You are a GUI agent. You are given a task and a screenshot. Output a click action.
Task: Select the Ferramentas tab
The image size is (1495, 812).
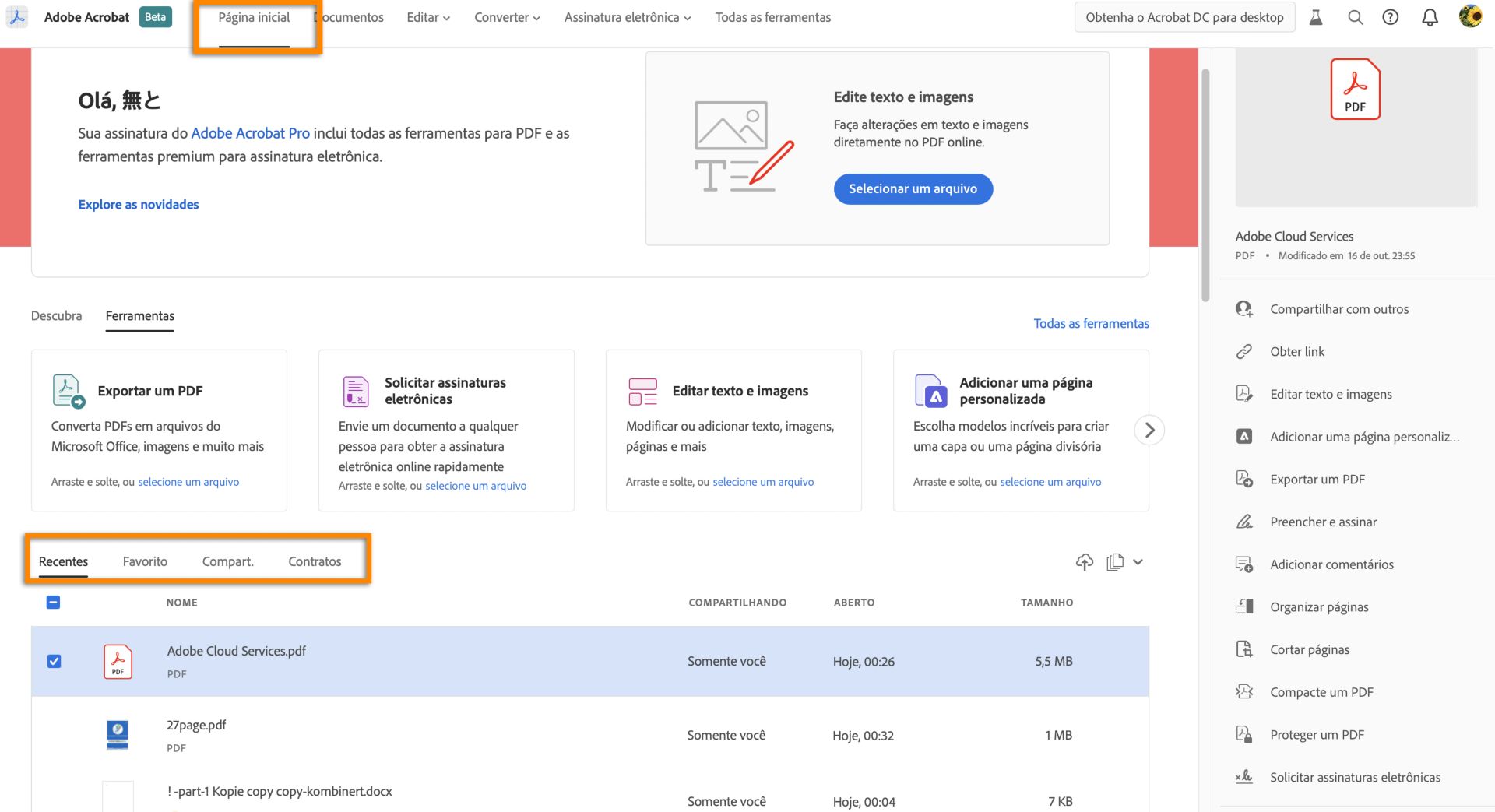point(140,315)
